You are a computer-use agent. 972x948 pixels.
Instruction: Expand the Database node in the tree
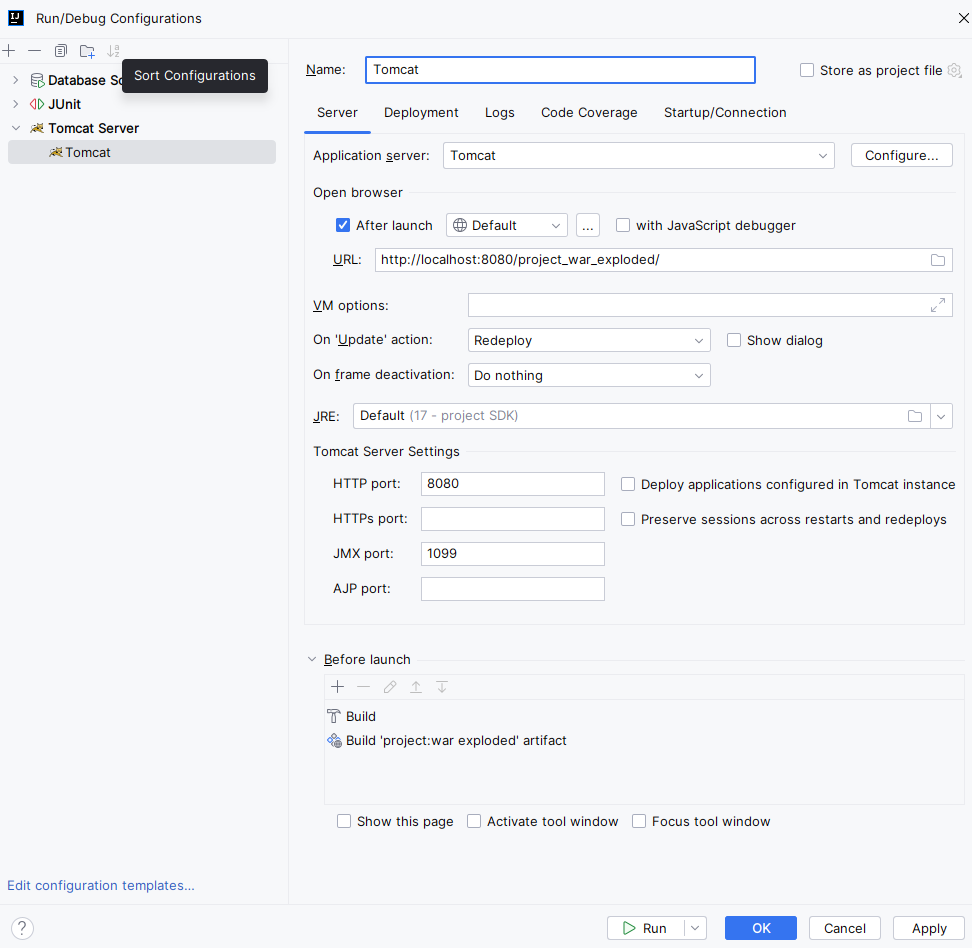(16, 81)
